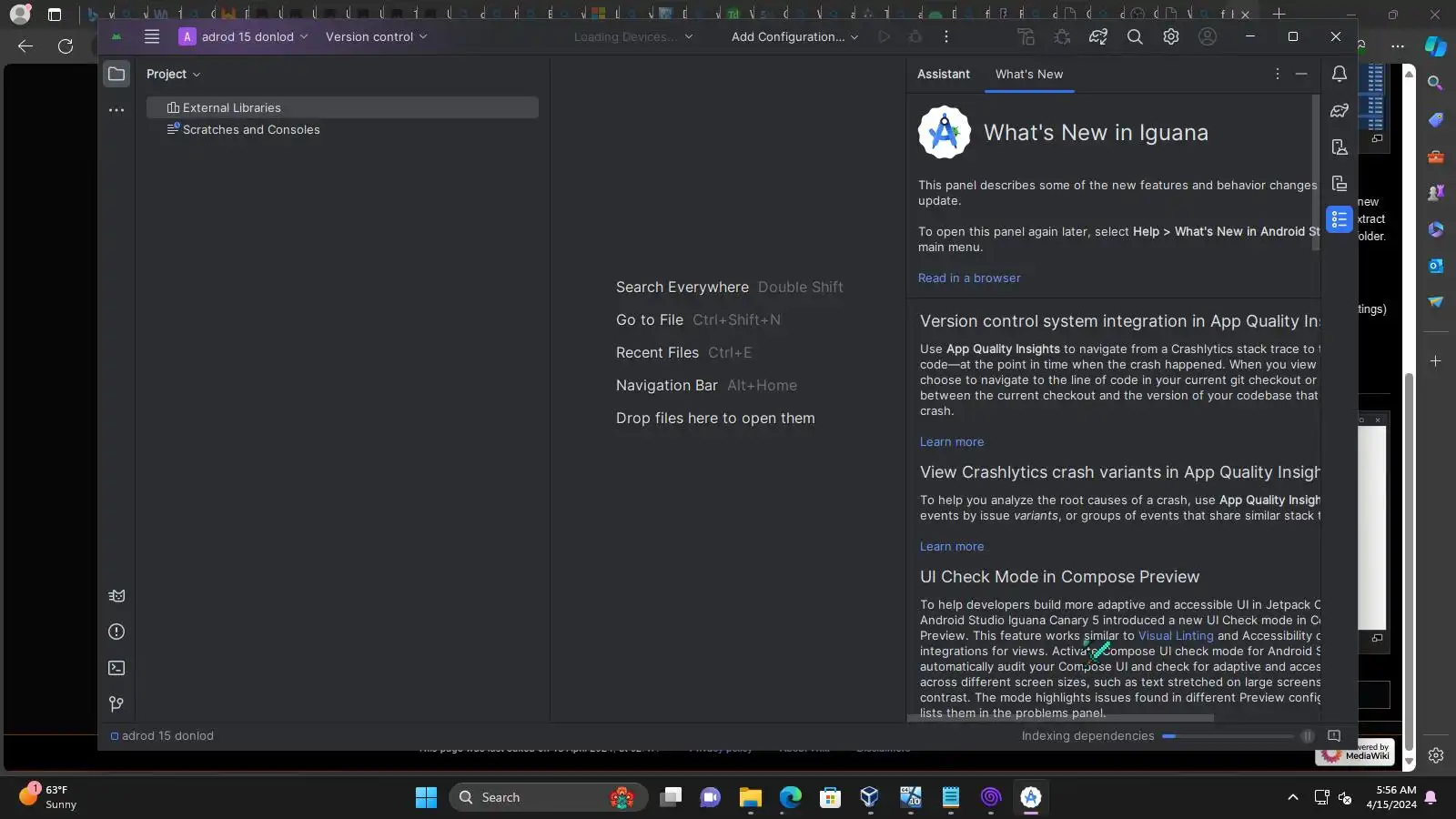Open the Device Manager tool window
The height and width of the screenshot is (819, 1456).
pos(1340,147)
